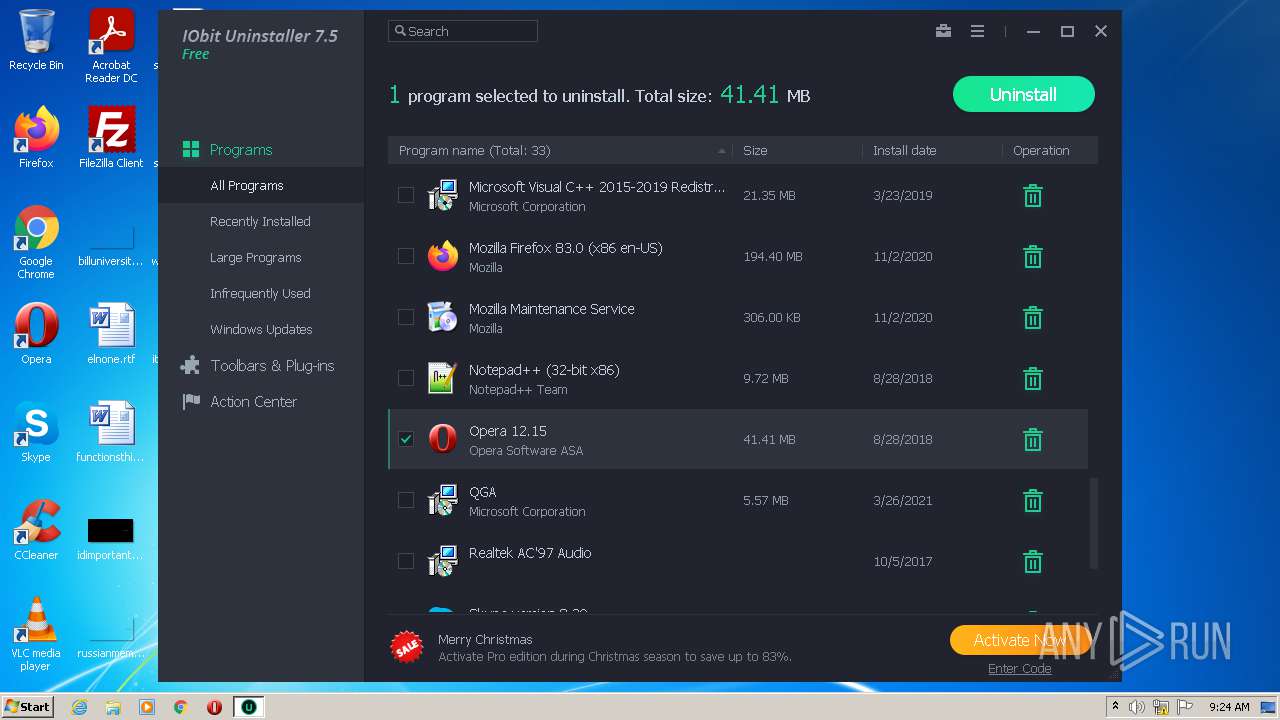This screenshot has width=1280, height=720.
Task: Select the Acrobat Reader DC desktop icon
Action: [x=111, y=46]
